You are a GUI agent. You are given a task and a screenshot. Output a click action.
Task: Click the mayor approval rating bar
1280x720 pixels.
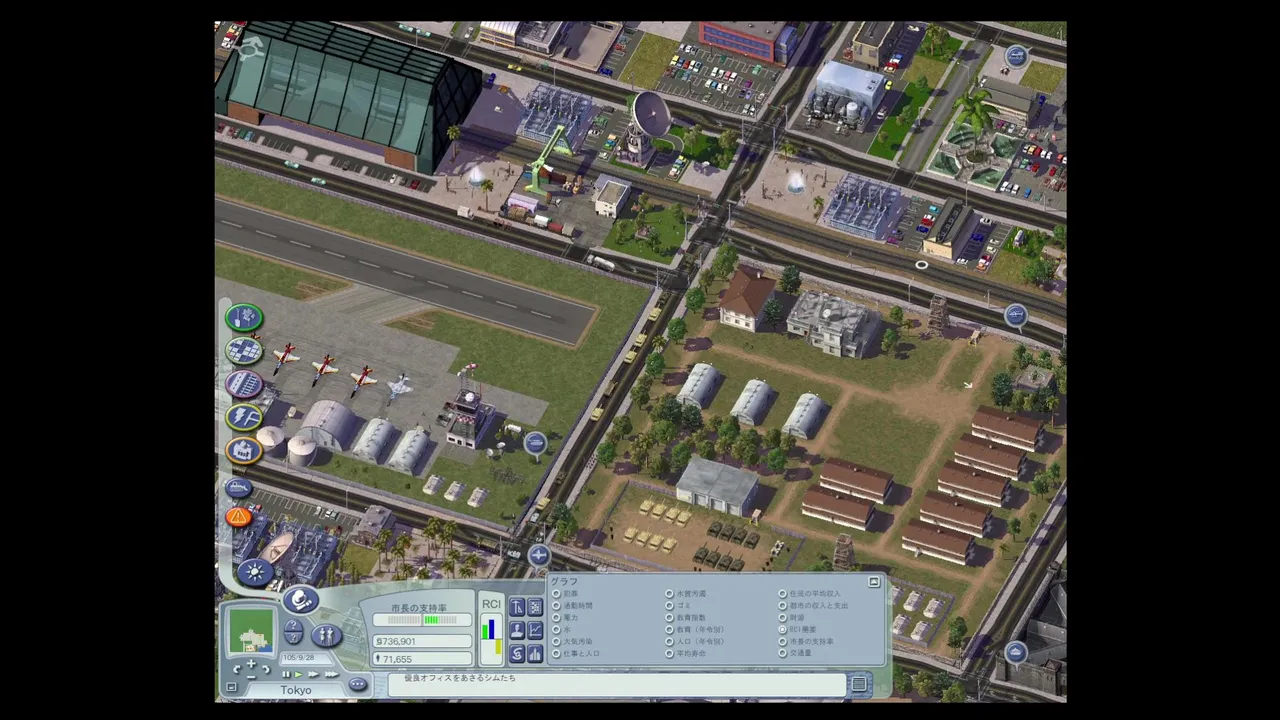point(422,620)
